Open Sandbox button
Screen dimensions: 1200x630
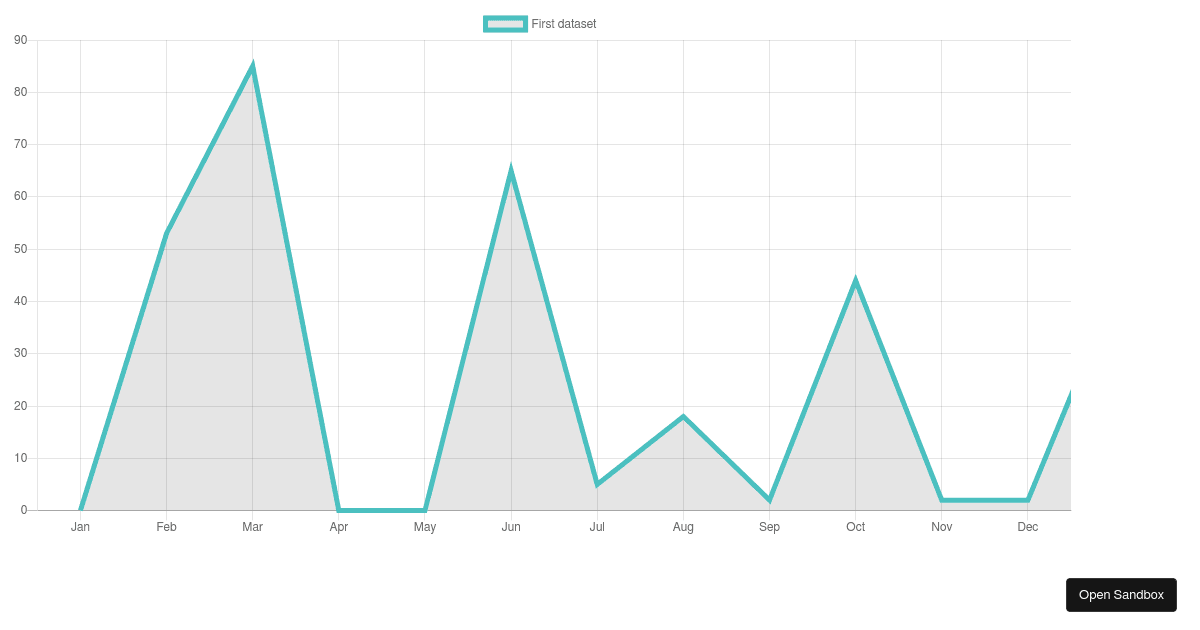[x=1121, y=595]
